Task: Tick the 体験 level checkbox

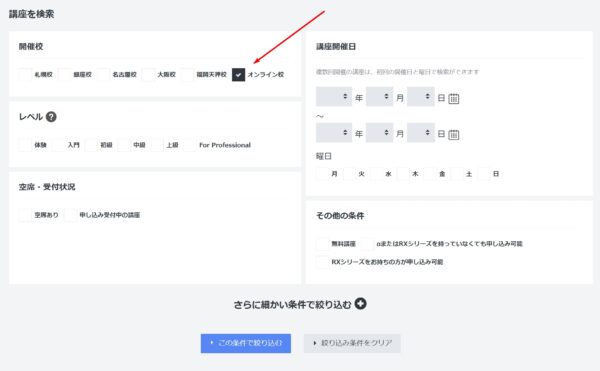Action: 25,145
